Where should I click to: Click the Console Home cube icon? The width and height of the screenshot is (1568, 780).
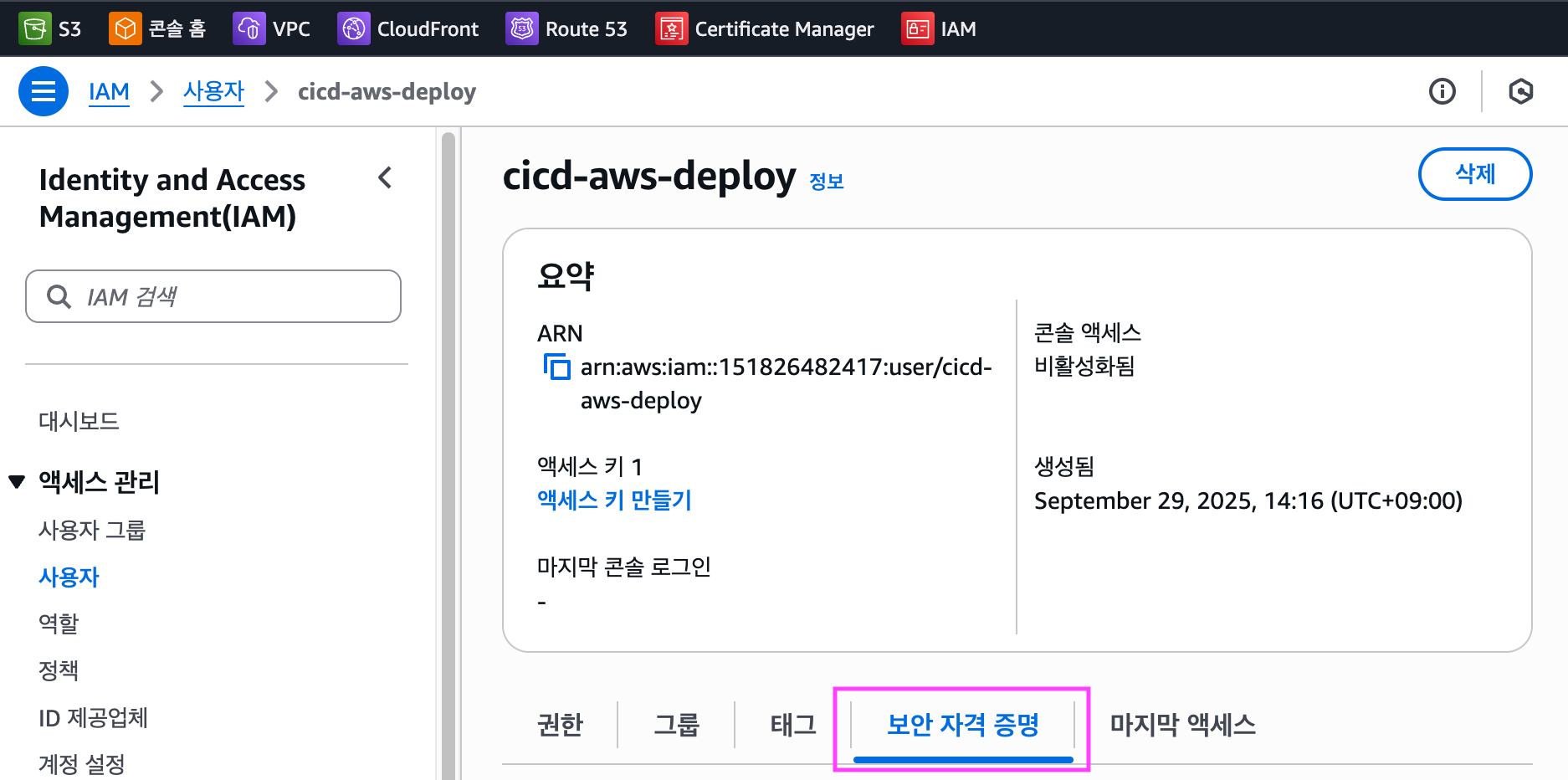click(x=125, y=29)
